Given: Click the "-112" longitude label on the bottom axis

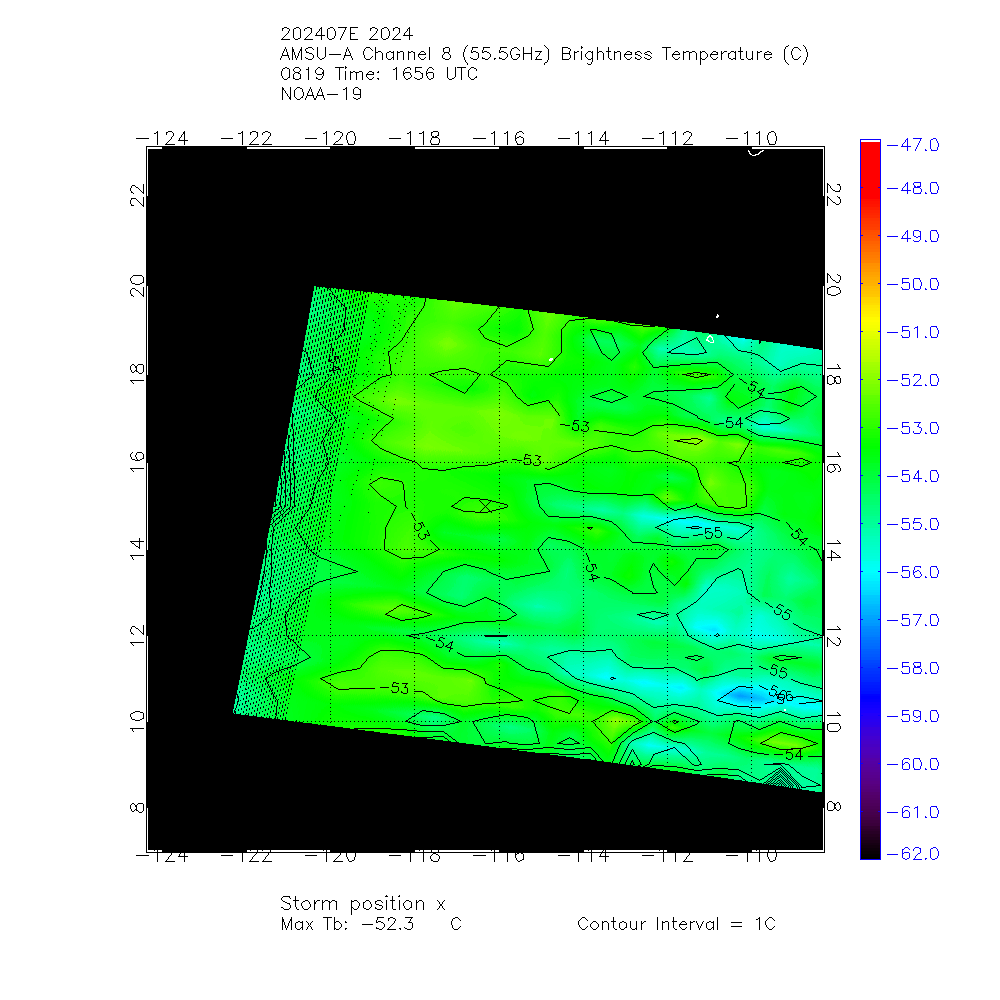Looking at the screenshot, I should (667, 857).
